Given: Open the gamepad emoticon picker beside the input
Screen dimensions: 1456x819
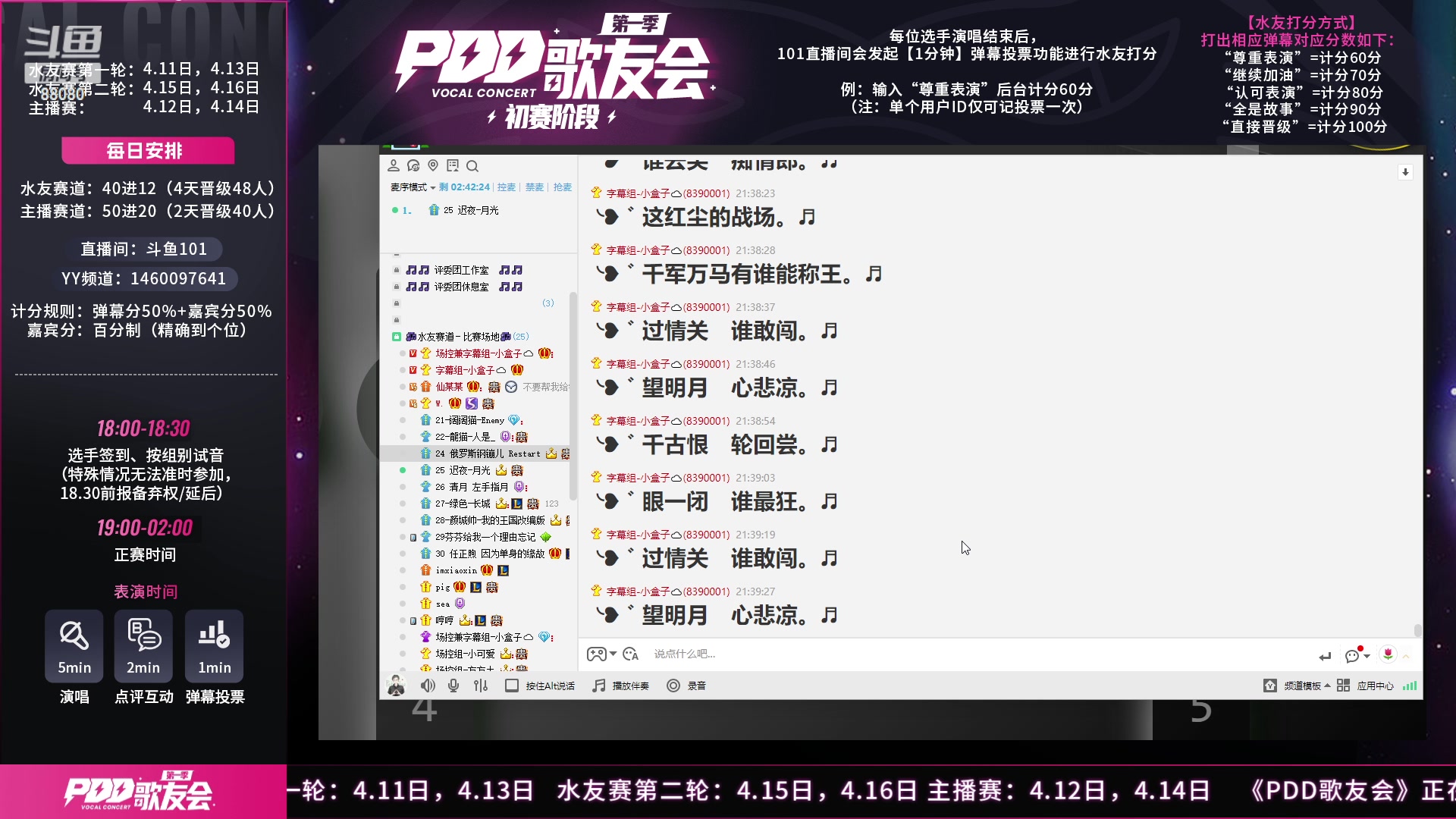Looking at the screenshot, I should [598, 654].
